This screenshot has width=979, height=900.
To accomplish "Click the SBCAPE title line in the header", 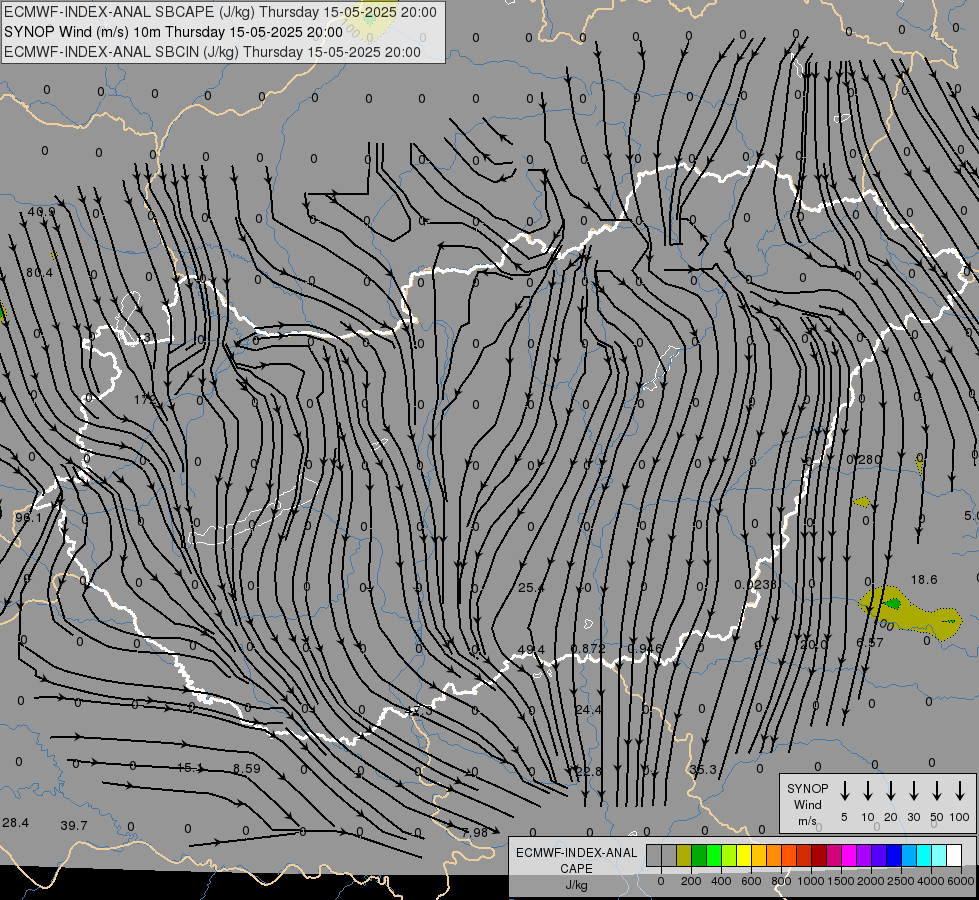I will pyautogui.click(x=220, y=12).
